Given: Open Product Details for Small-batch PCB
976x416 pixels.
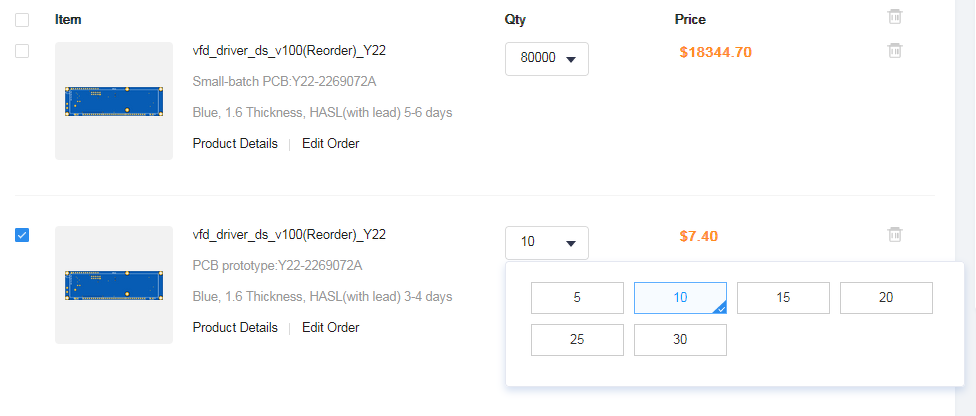Looking at the screenshot, I should coord(235,144).
